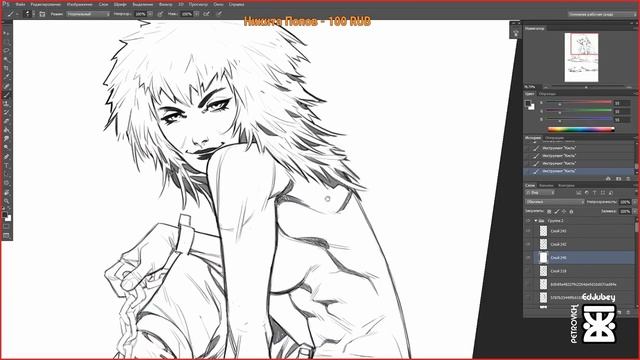Screen dimensions: 640x360
Task: Click the Navigator document thumbnail
Action: (582, 58)
